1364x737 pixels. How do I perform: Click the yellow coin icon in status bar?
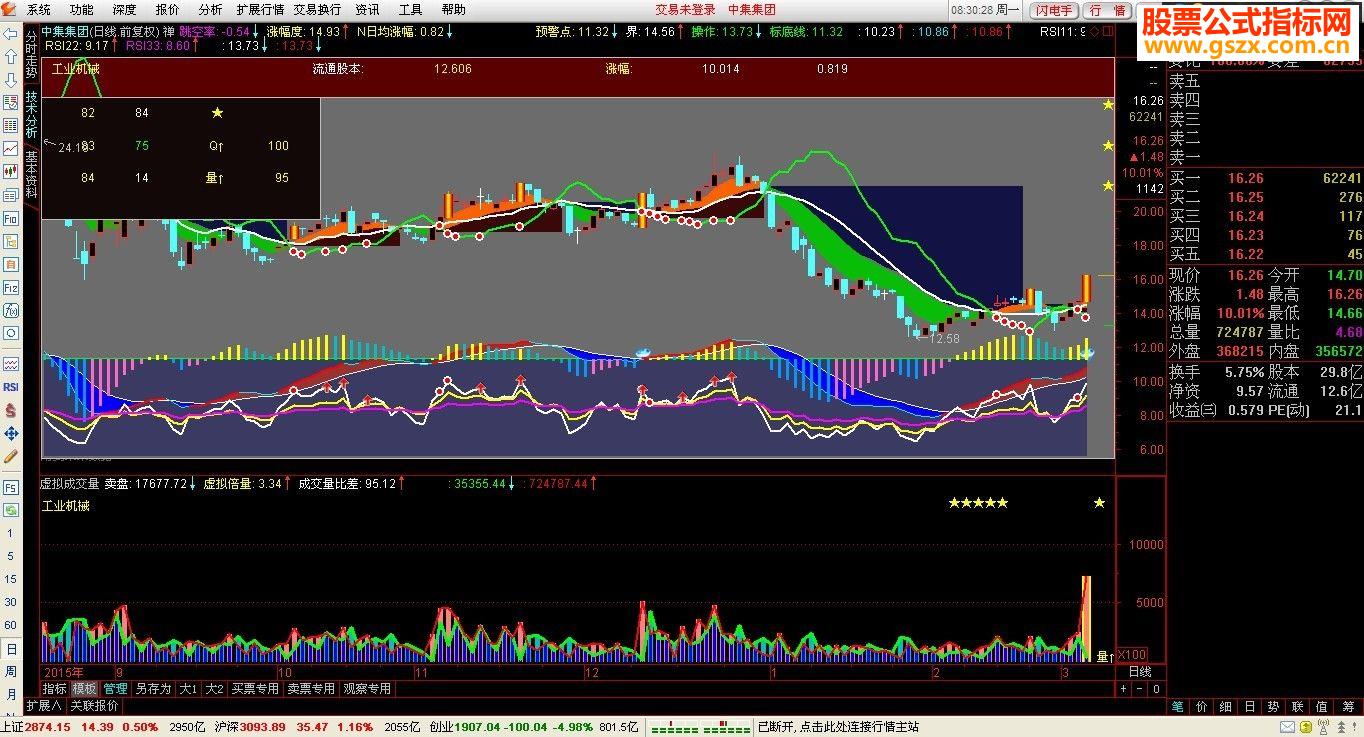point(1306,727)
